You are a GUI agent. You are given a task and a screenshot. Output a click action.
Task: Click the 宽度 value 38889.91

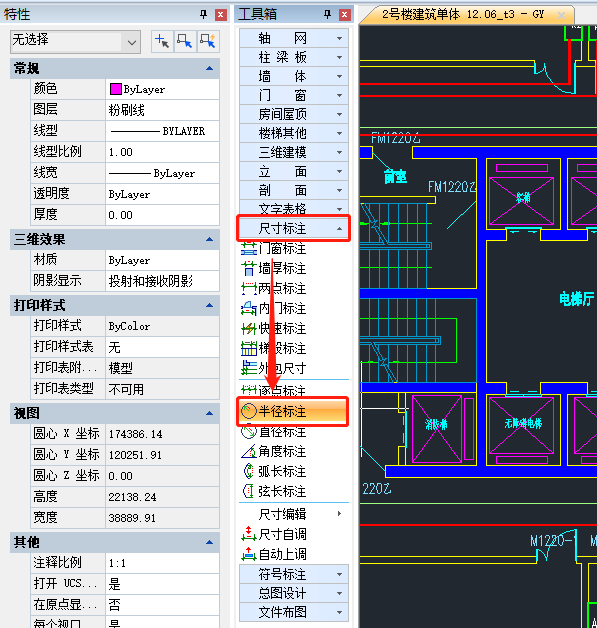[162, 518]
